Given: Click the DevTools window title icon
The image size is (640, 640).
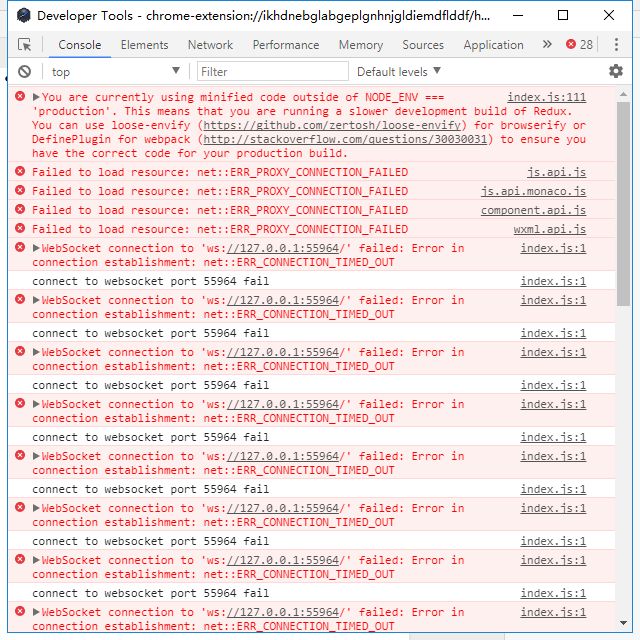Looking at the screenshot, I should 24,15.
